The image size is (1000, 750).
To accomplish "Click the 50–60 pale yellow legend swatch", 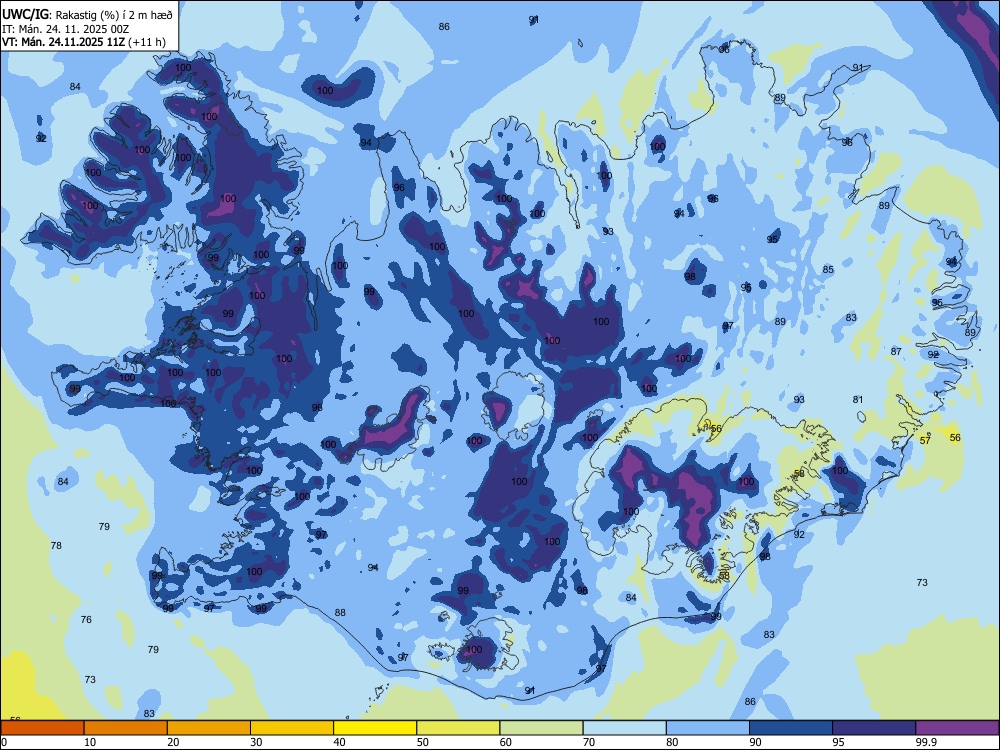I will [x=458, y=728].
